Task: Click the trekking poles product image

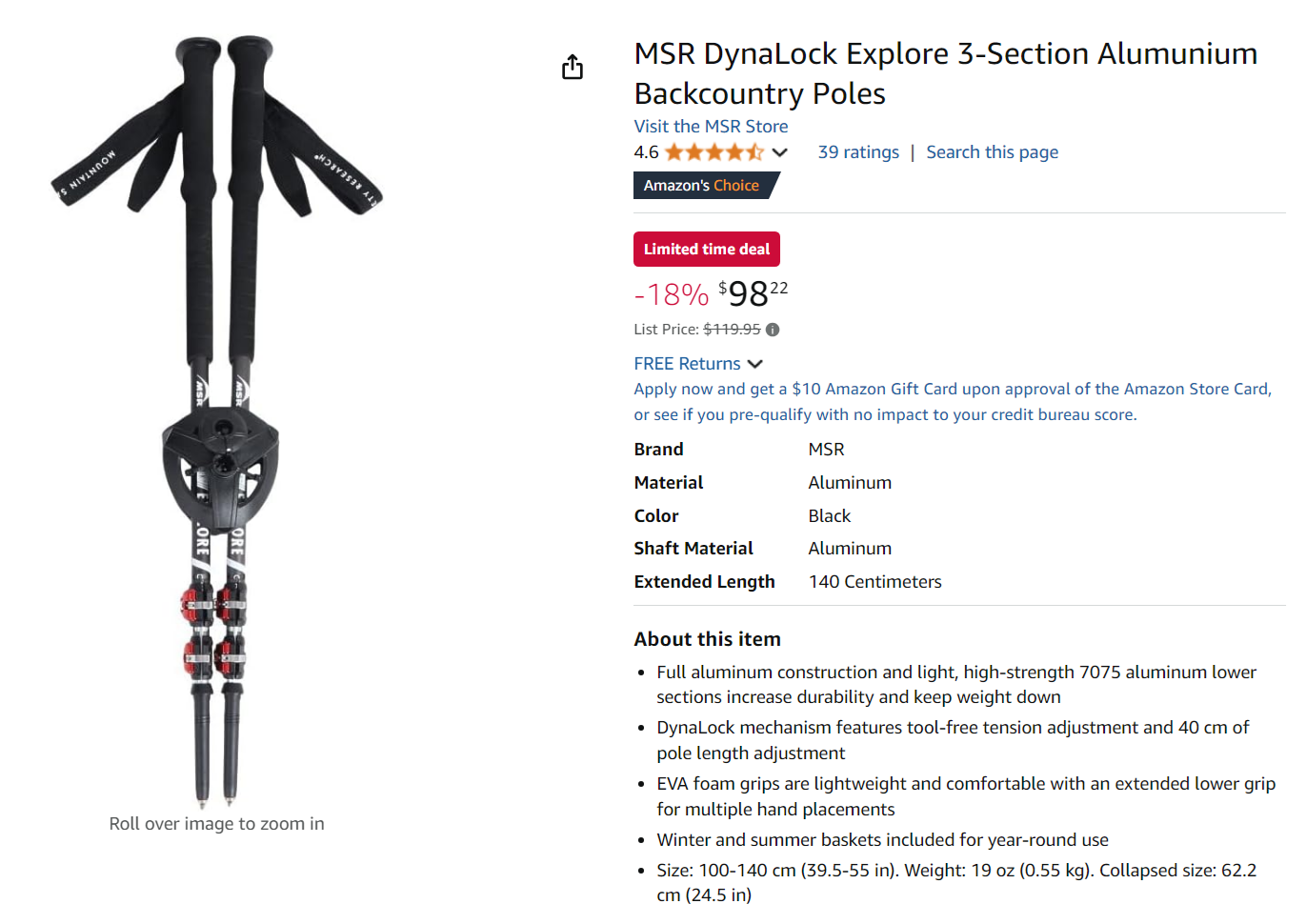Action: pos(216,419)
